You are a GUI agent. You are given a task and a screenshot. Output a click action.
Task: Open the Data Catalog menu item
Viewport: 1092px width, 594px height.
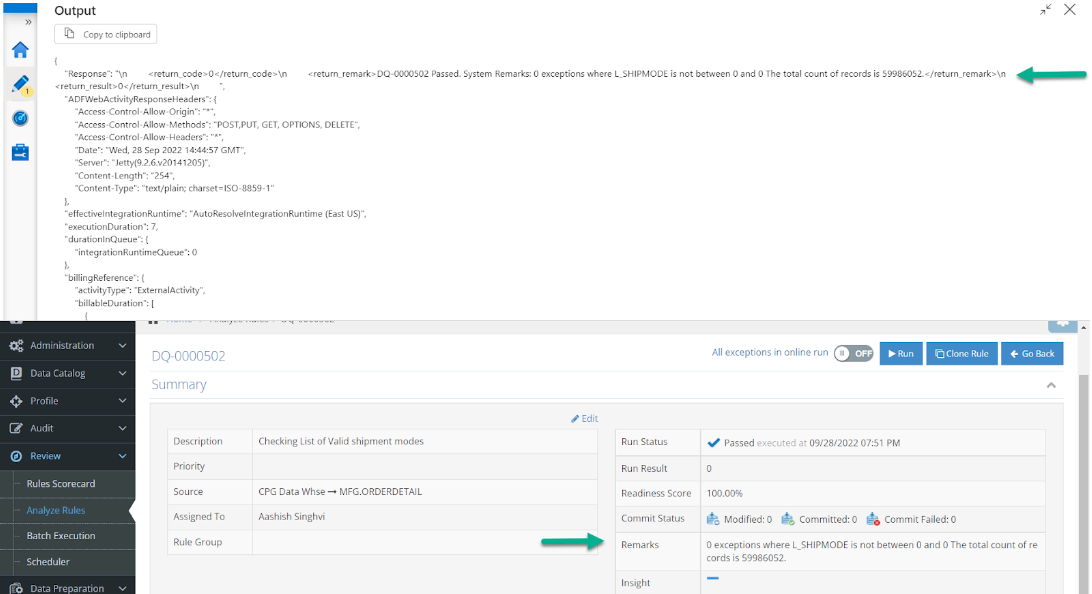coord(68,373)
